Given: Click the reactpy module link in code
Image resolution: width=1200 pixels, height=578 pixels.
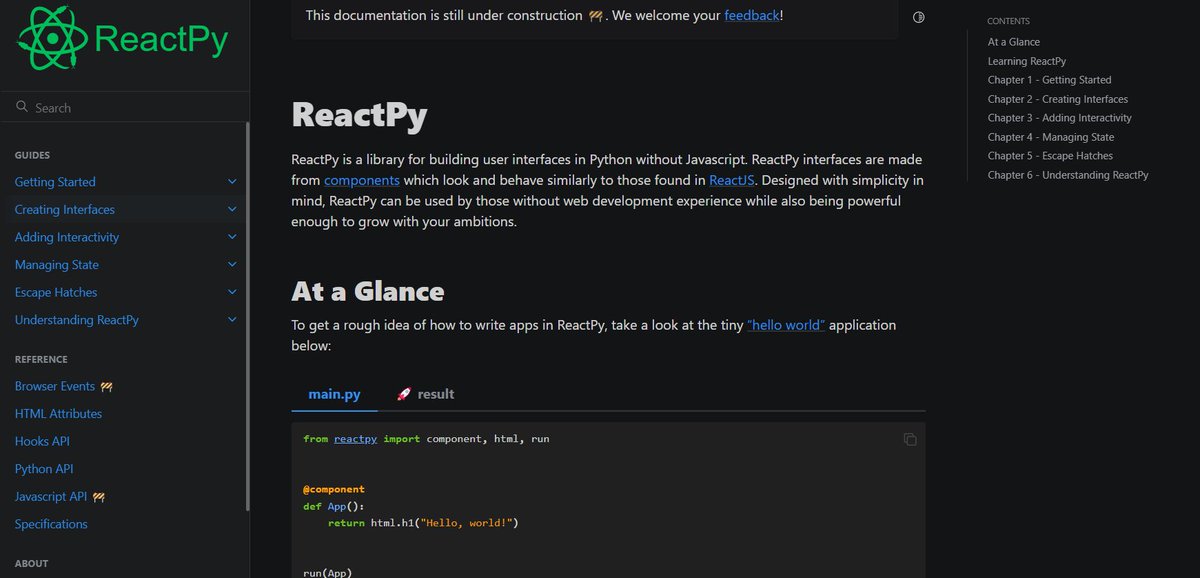Looking at the screenshot, I should 356,439.
